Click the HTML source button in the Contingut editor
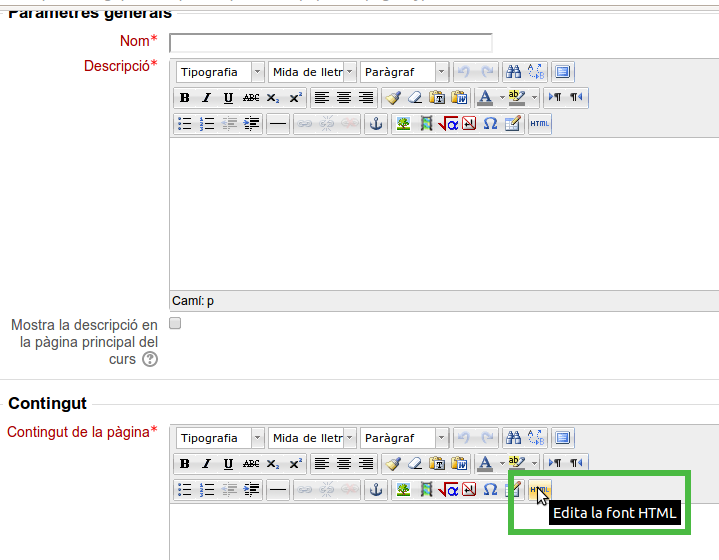The width and height of the screenshot is (719, 560). (x=540, y=490)
